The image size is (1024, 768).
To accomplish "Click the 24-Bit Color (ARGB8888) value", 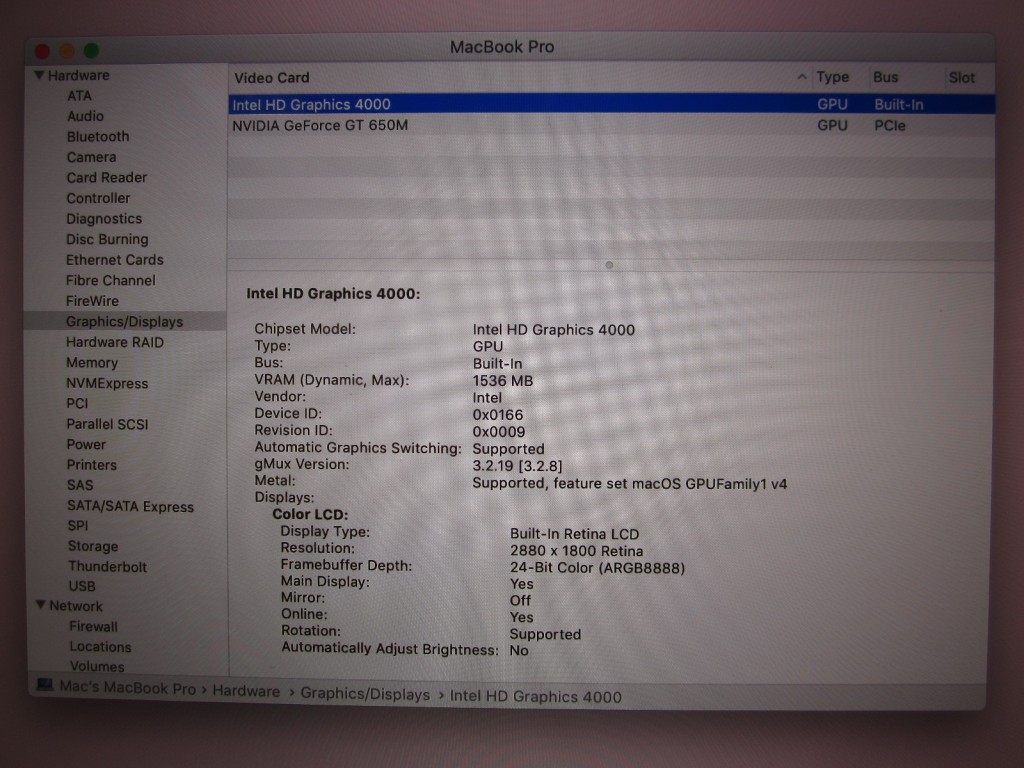I will (598, 568).
